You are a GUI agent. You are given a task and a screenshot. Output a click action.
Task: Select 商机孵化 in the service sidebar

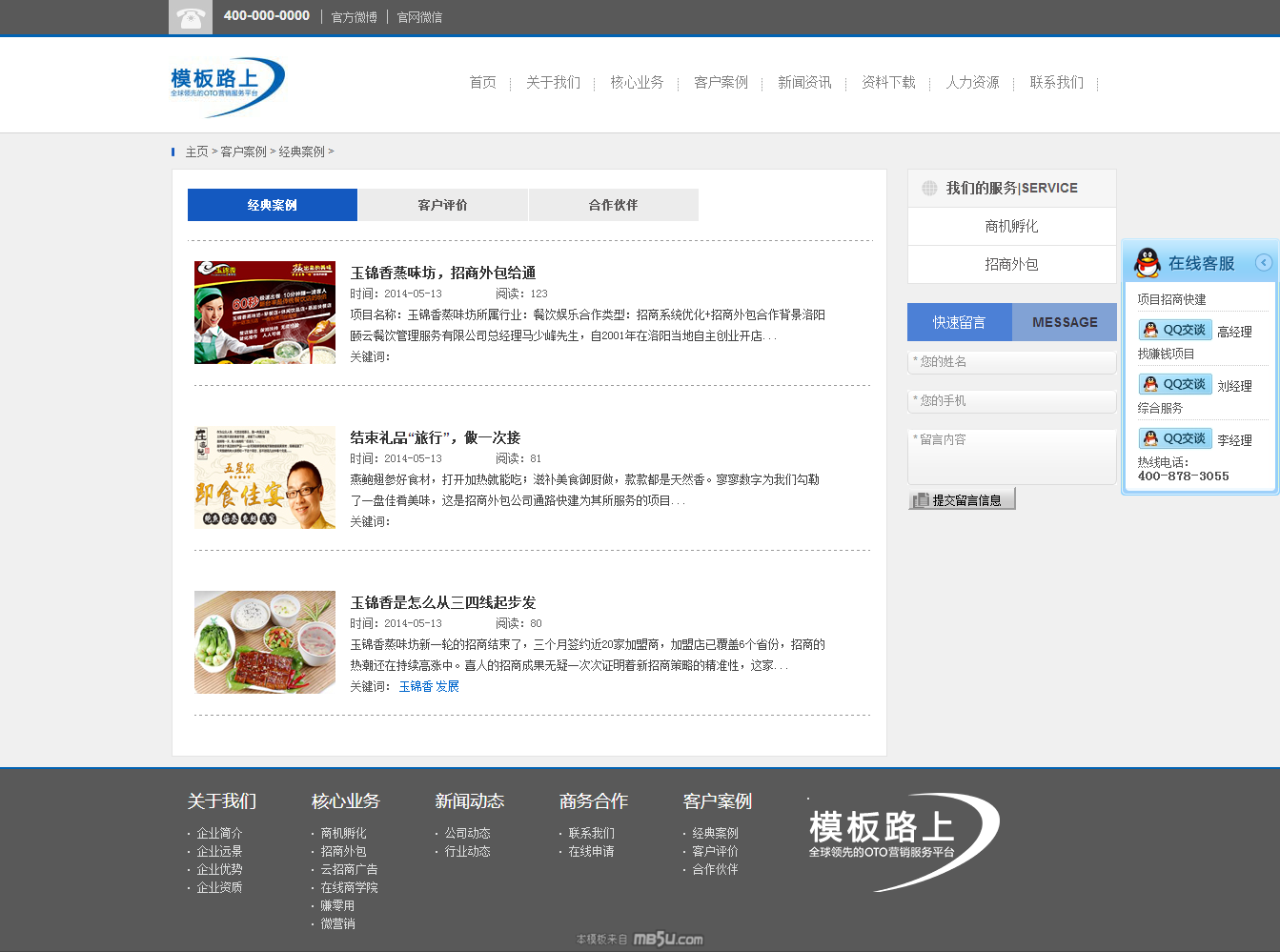click(x=1011, y=227)
